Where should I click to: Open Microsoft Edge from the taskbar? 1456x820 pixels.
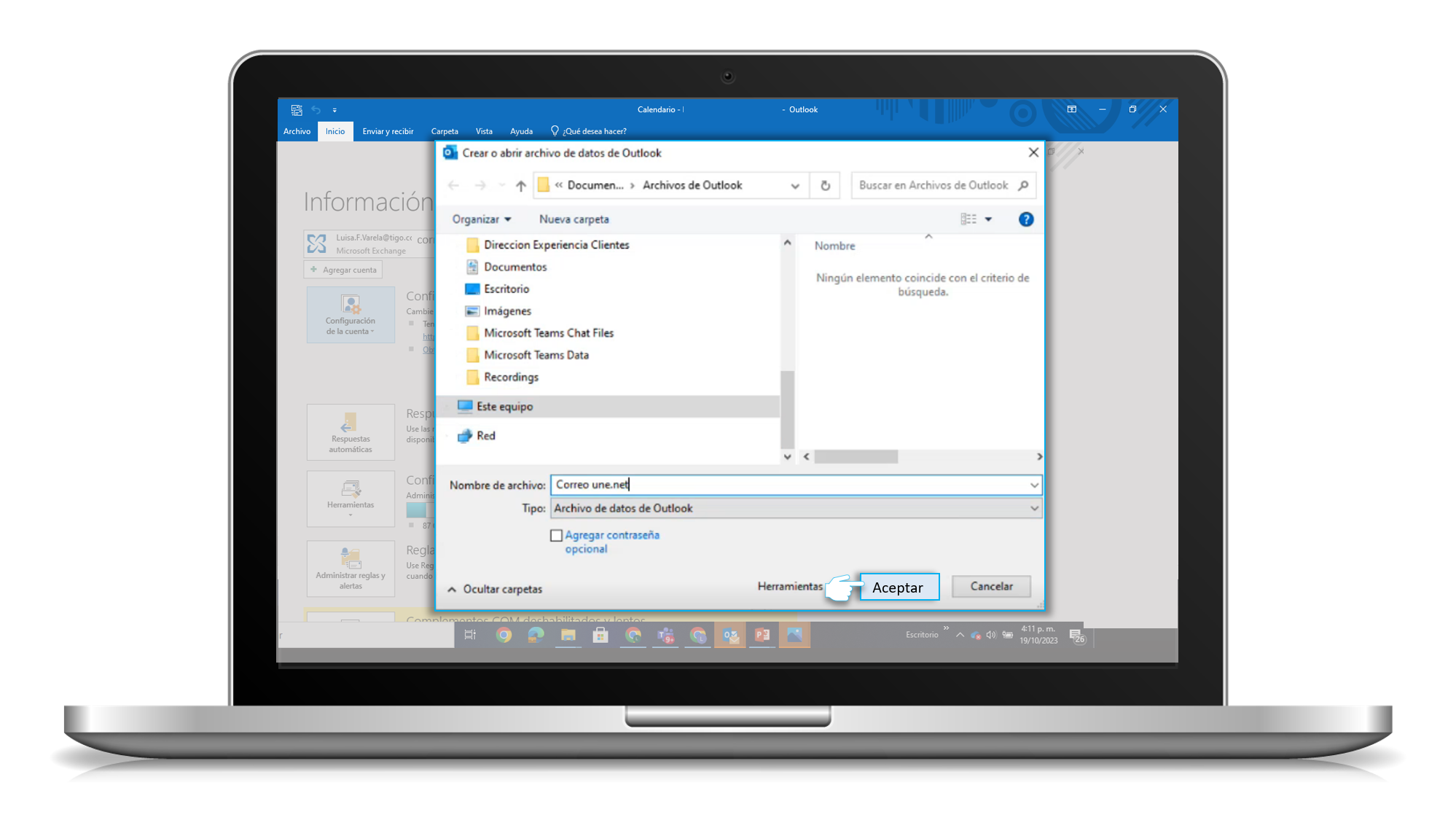pos(536,635)
